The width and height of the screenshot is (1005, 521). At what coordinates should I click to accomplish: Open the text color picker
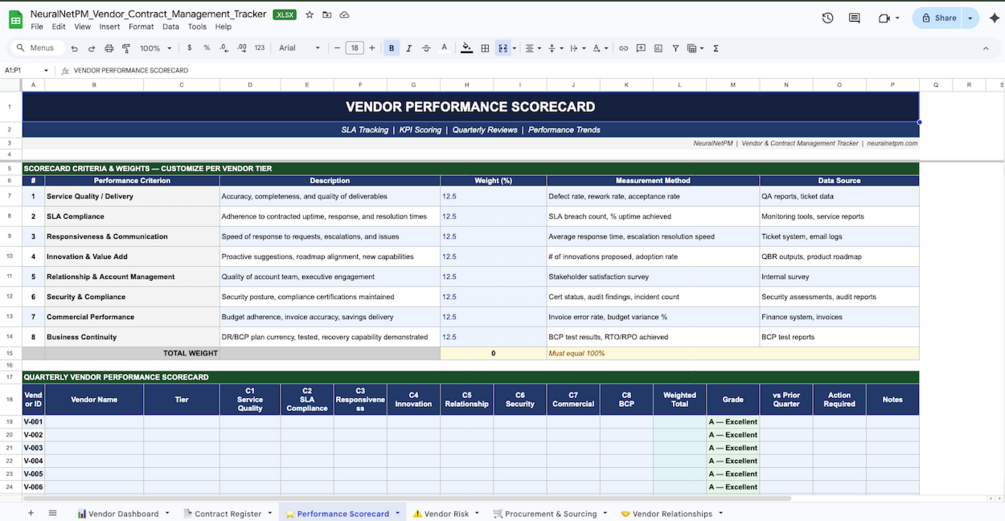click(x=444, y=48)
